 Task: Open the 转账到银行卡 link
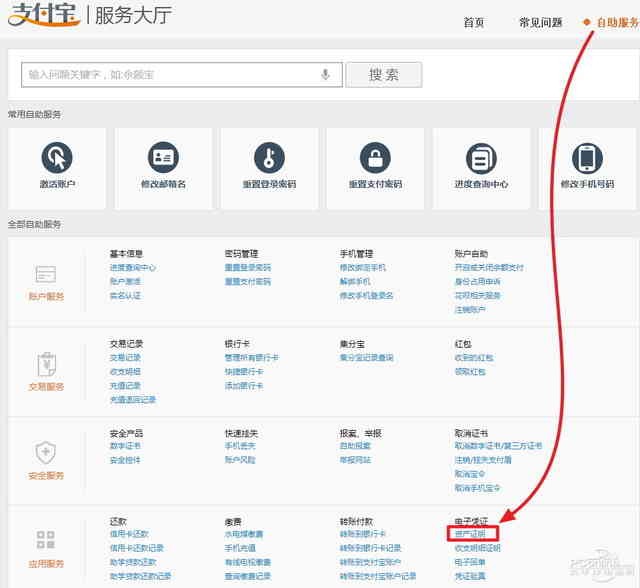[363, 534]
